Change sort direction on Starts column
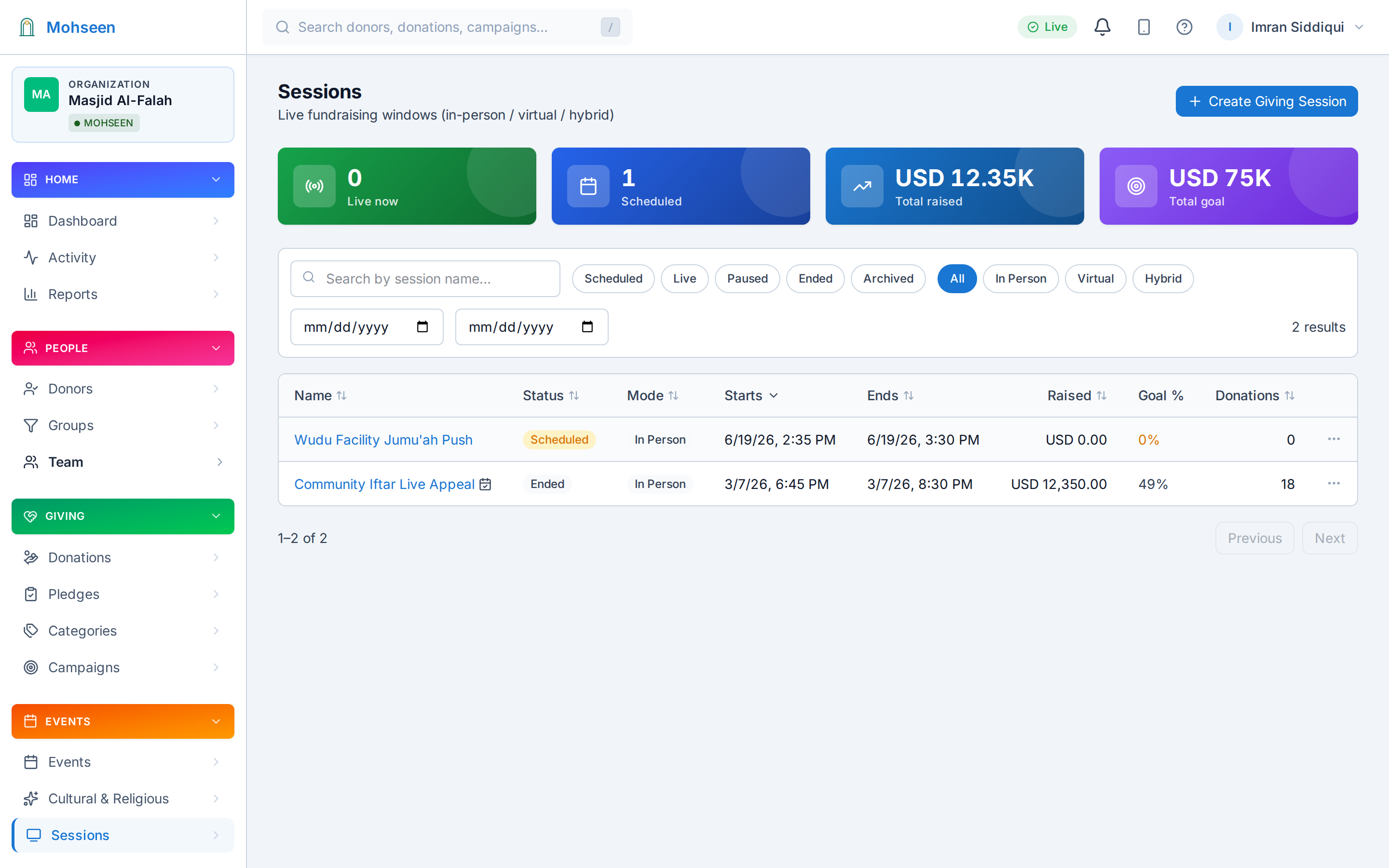1389x868 pixels. tap(751, 395)
